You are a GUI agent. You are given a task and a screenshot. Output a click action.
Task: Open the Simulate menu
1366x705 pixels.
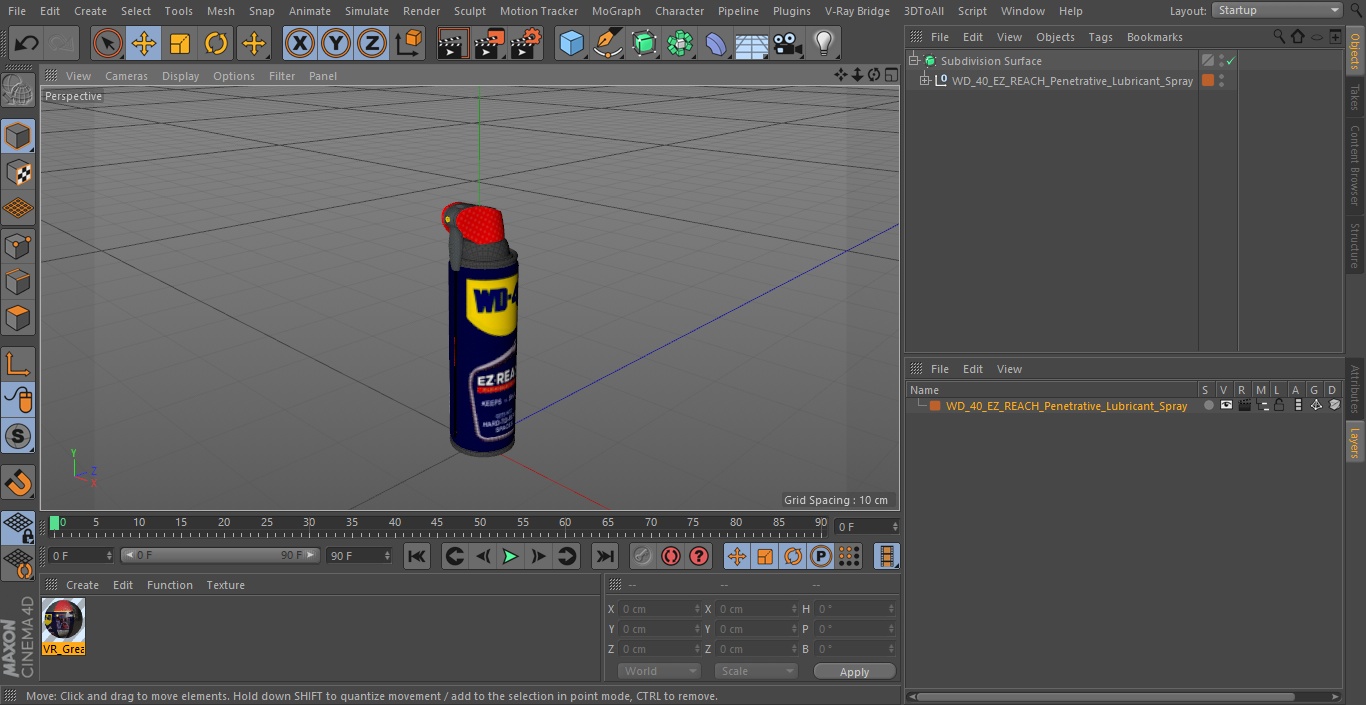coord(366,11)
